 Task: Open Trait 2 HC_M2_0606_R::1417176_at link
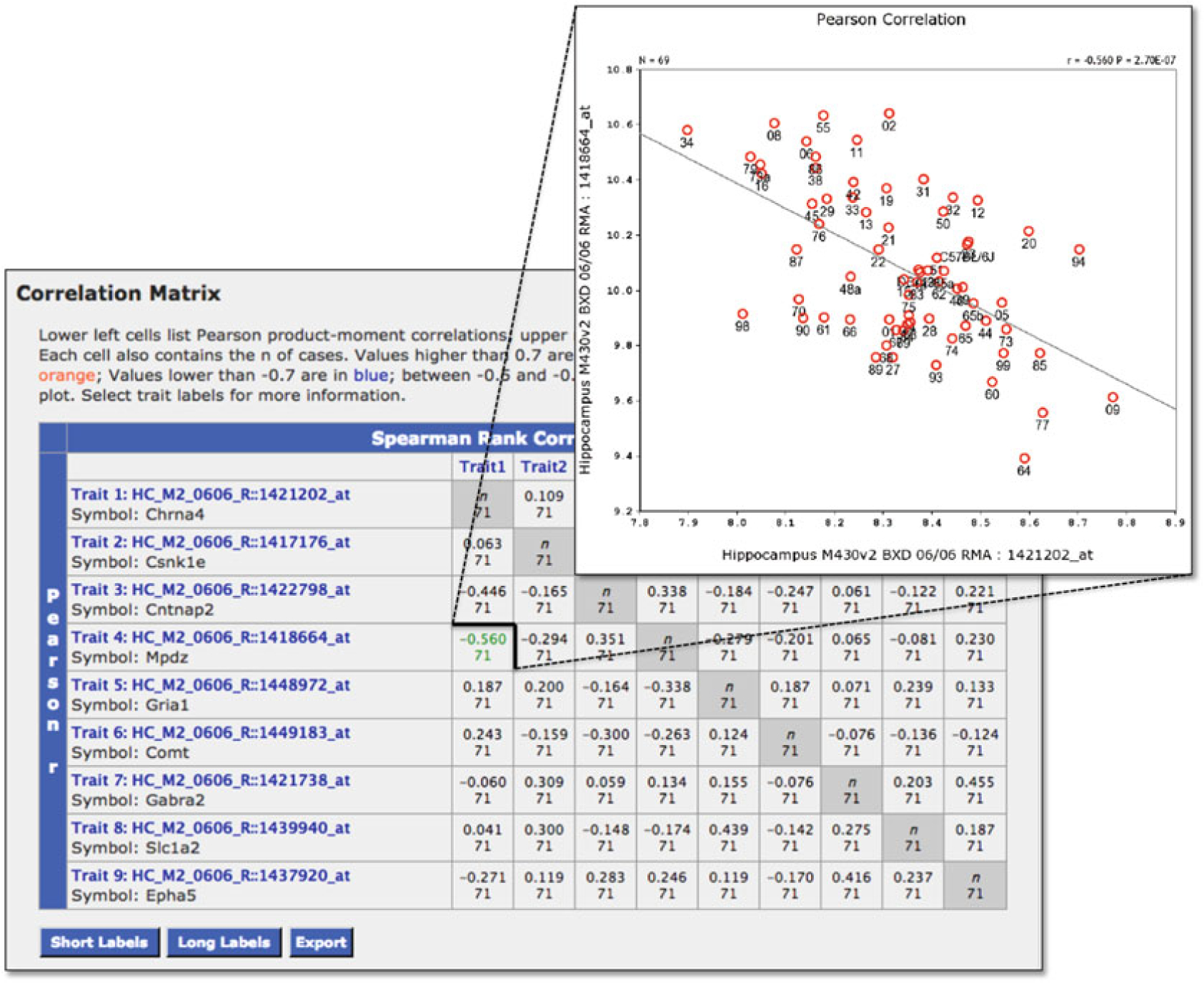point(211,542)
